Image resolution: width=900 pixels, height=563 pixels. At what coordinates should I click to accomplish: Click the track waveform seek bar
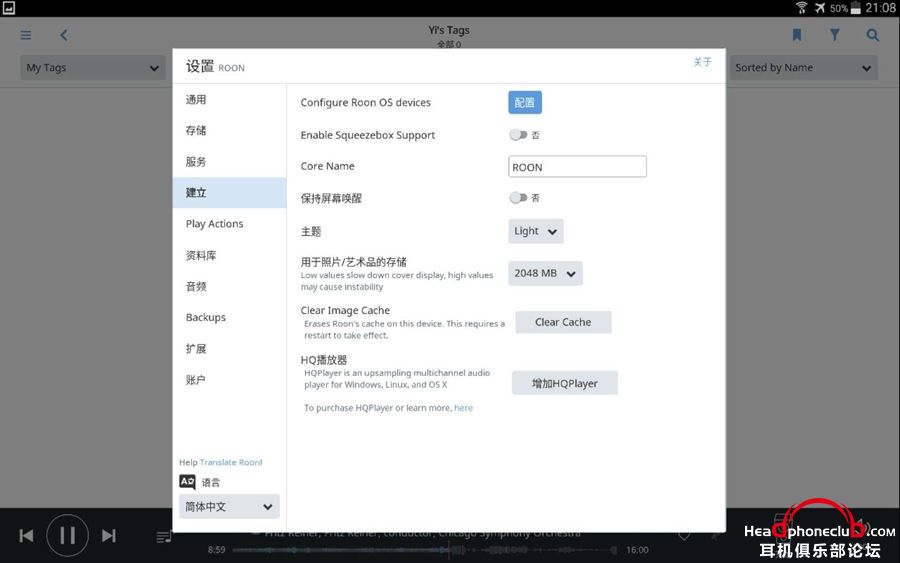[425, 550]
